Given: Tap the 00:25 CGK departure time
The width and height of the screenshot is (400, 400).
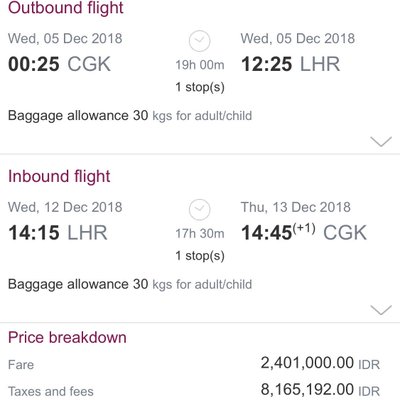Looking at the screenshot, I should 59,64.
